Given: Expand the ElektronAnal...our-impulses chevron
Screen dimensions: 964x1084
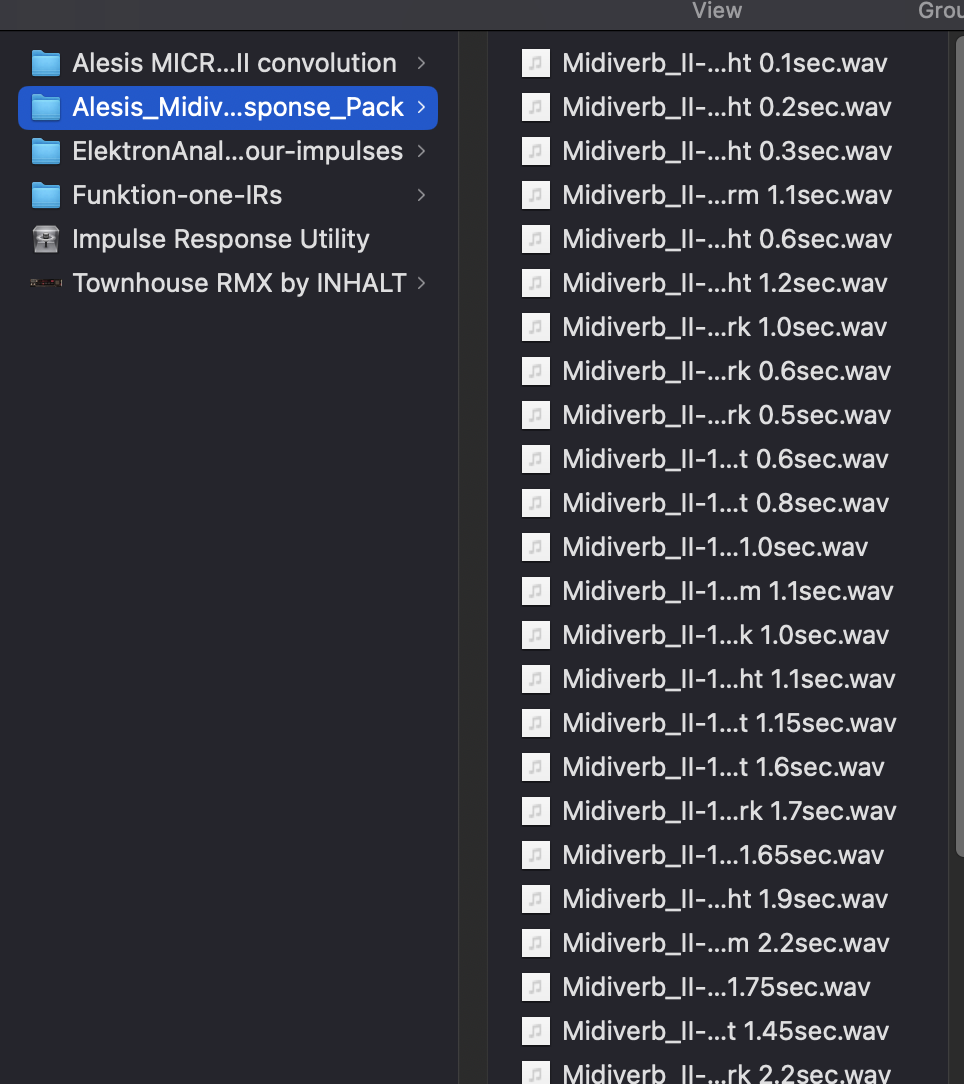Looking at the screenshot, I should click(x=421, y=151).
